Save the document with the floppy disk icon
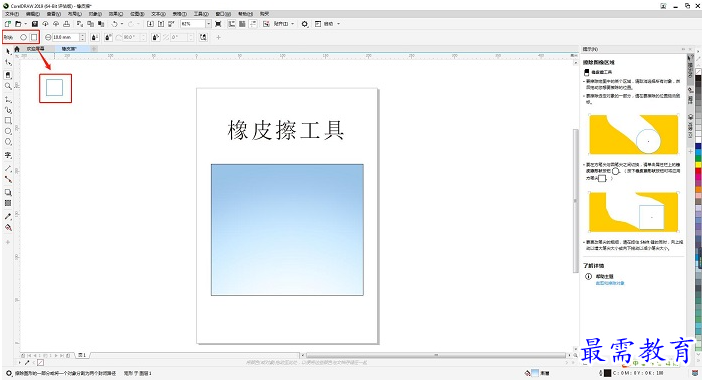This screenshot has width=702, height=382. (x=34, y=24)
